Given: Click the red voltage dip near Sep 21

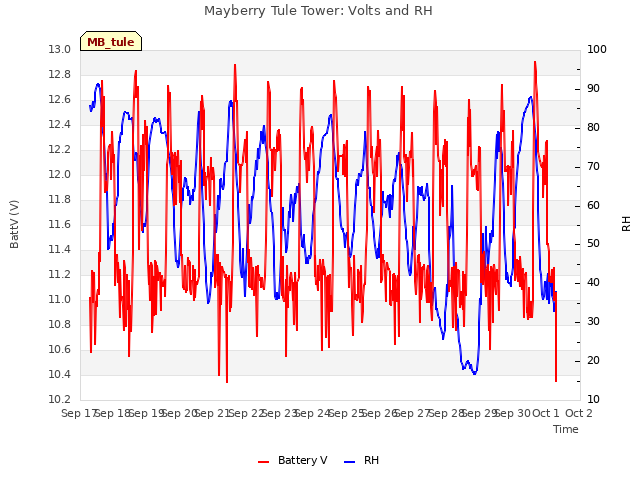Looking at the screenshot, I should pos(227,382).
